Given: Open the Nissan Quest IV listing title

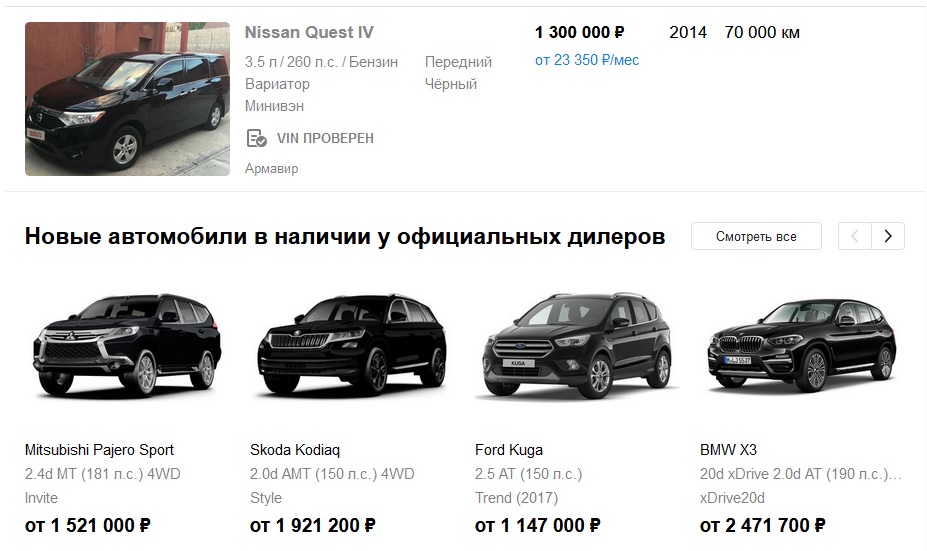Looking at the screenshot, I should coord(309,33).
